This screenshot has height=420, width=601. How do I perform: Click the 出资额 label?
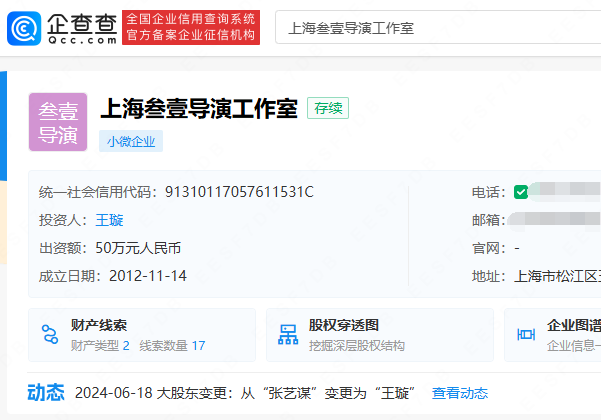click(63, 248)
